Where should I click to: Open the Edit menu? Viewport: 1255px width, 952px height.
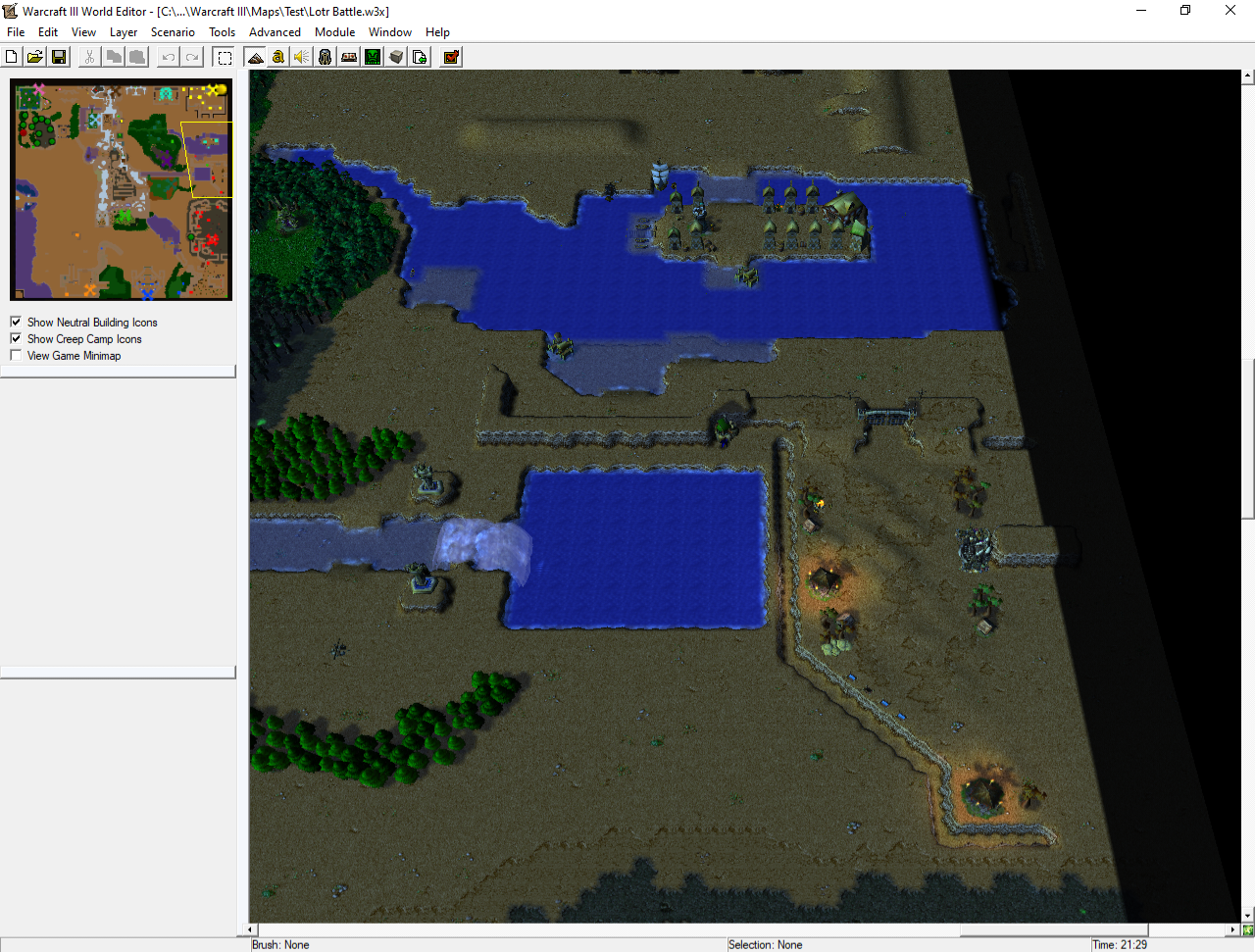point(48,32)
